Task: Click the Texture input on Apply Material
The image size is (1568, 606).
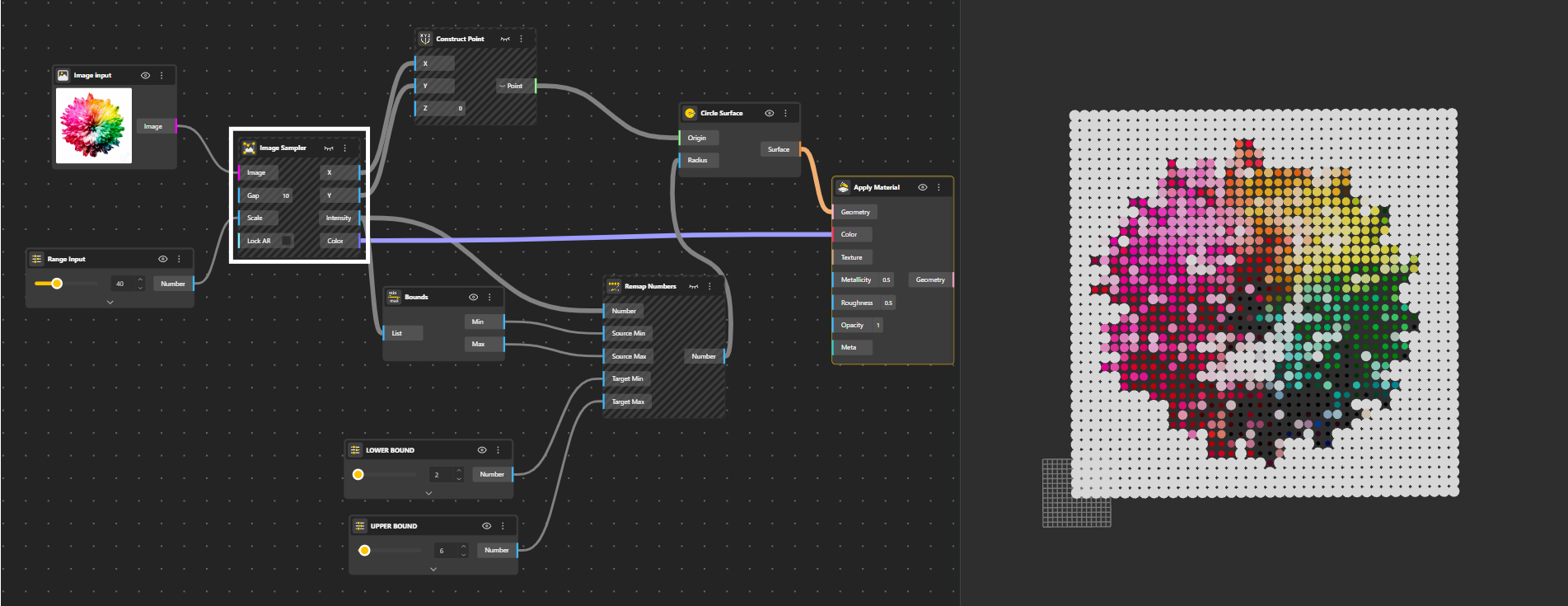Action: pyautogui.click(x=851, y=257)
